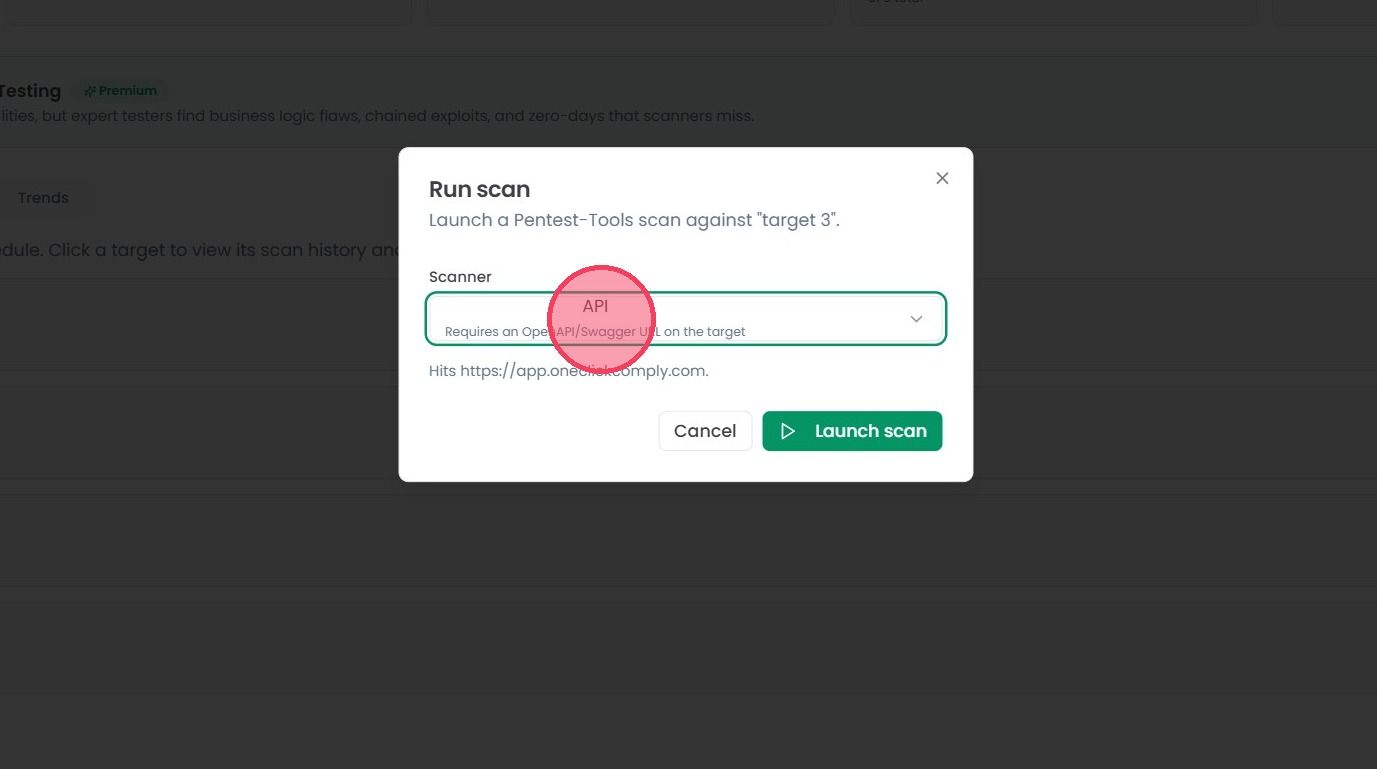Cancel the scan dialog
Image resolution: width=1377 pixels, height=769 pixels.
coord(705,431)
